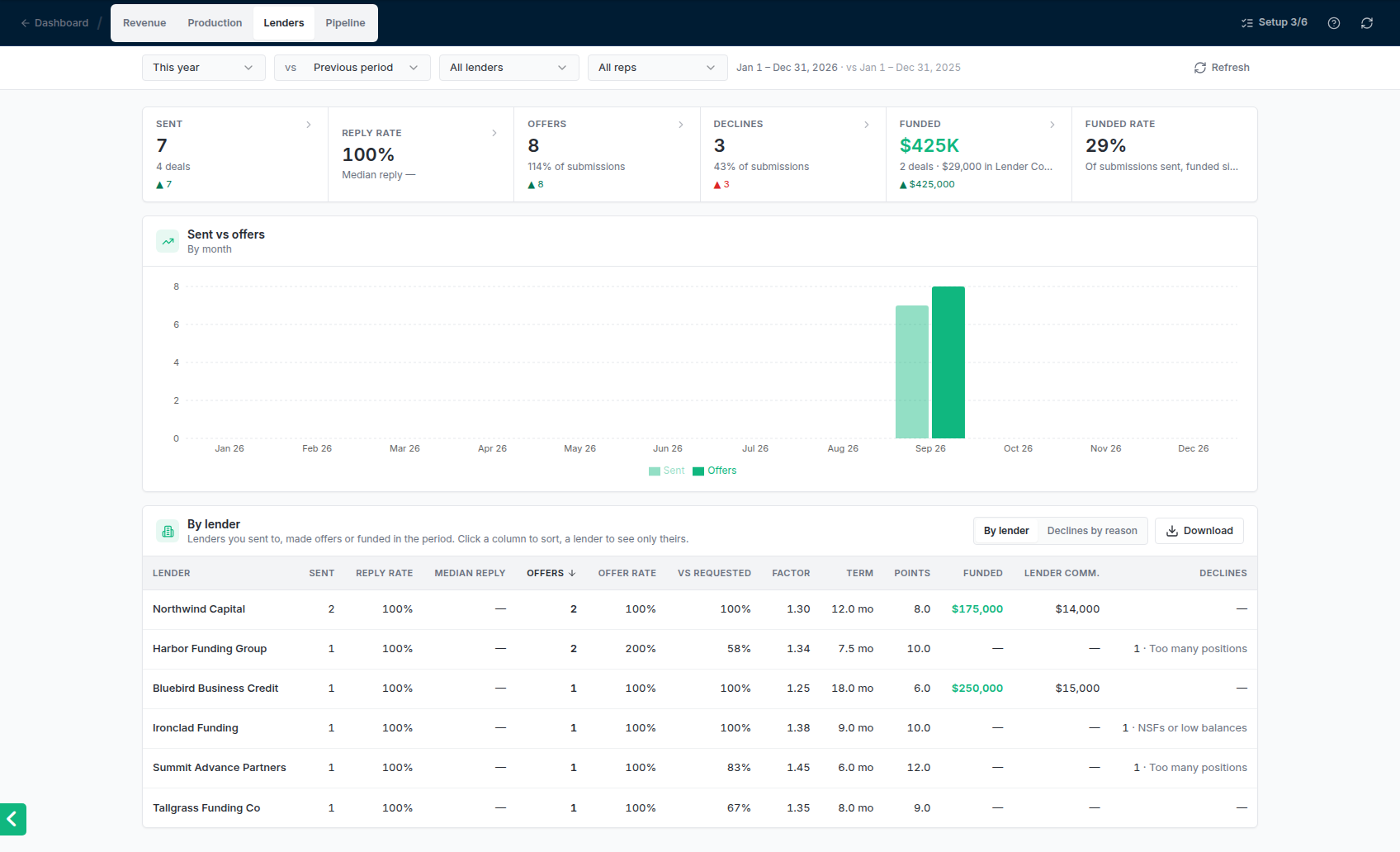Download the lender table
Viewport: 1400px width, 852px height.
pyautogui.click(x=1199, y=531)
